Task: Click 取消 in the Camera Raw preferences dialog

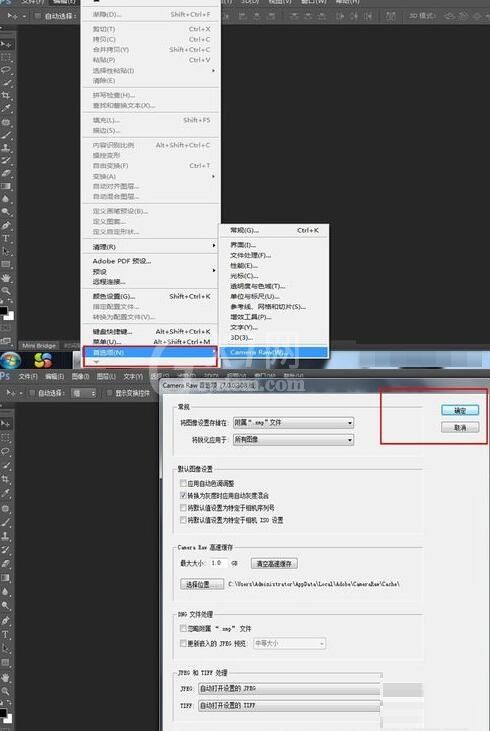Action: point(460,427)
